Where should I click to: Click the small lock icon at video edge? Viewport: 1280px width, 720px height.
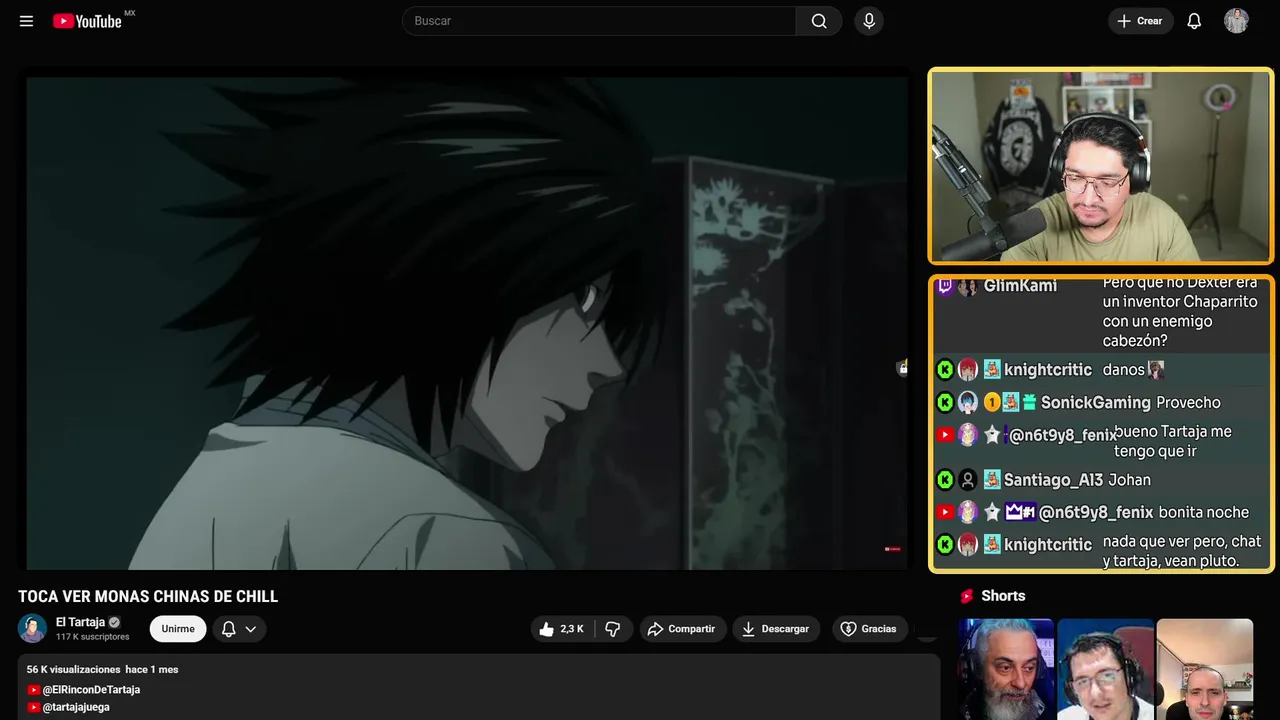(x=903, y=368)
